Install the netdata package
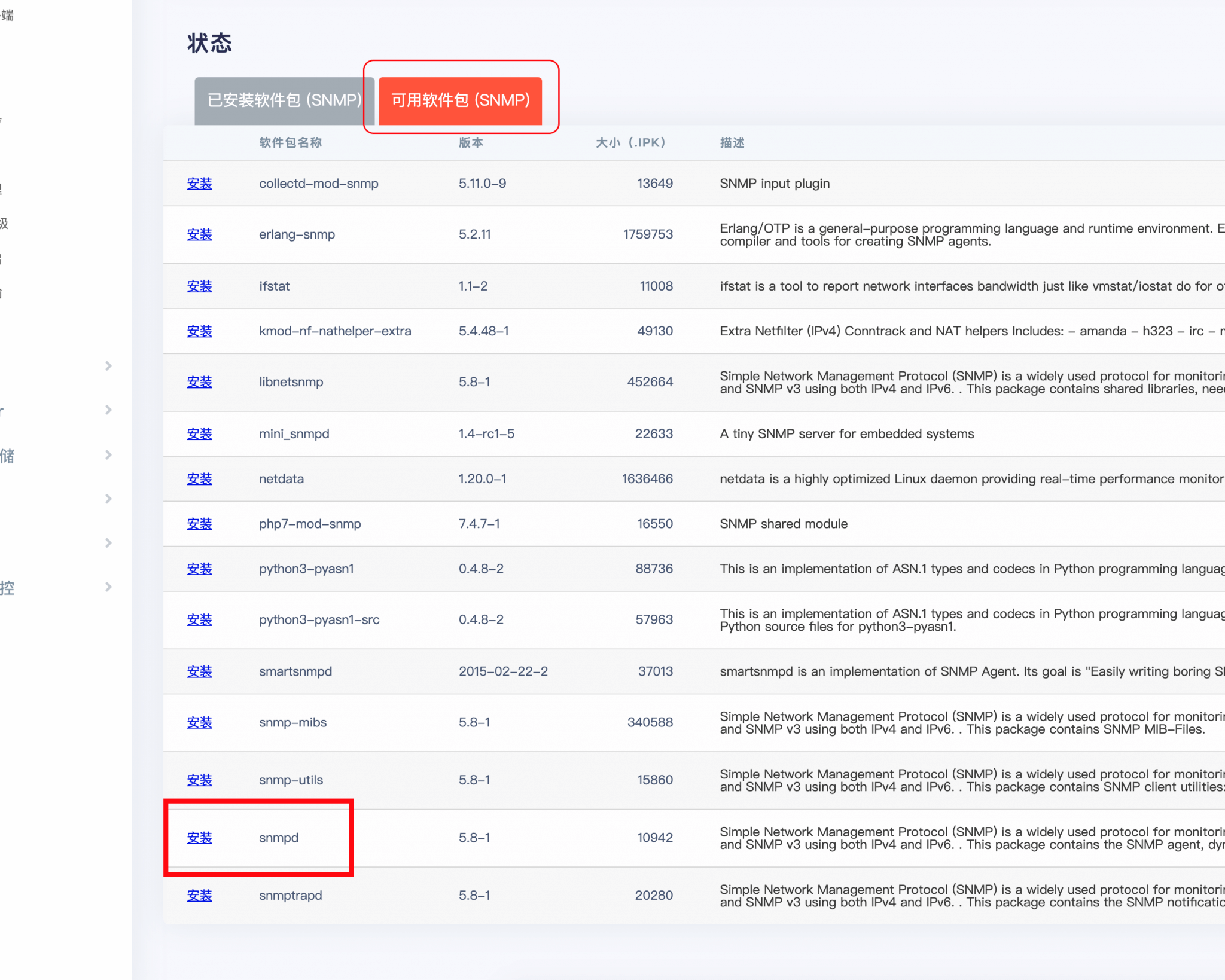This screenshot has width=1225, height=980. coord(199,478)
